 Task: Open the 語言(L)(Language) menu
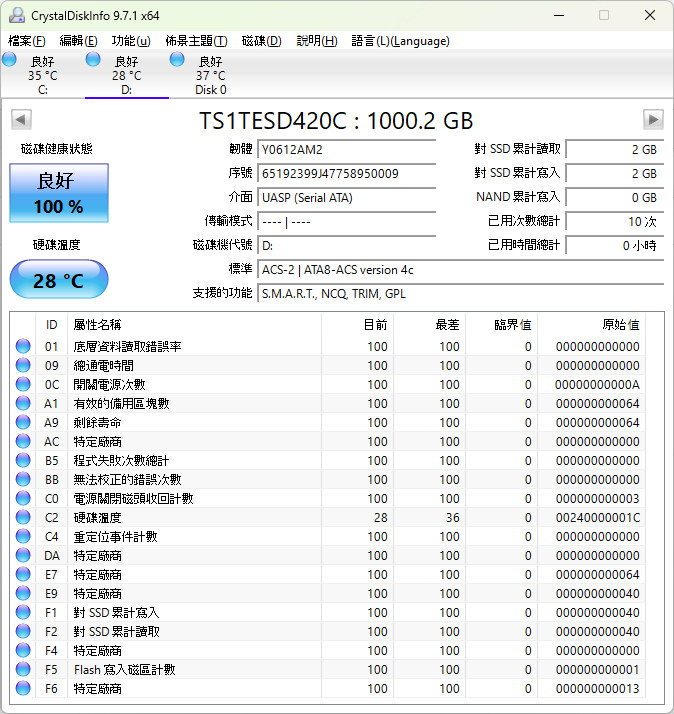[x=400, y=41]
